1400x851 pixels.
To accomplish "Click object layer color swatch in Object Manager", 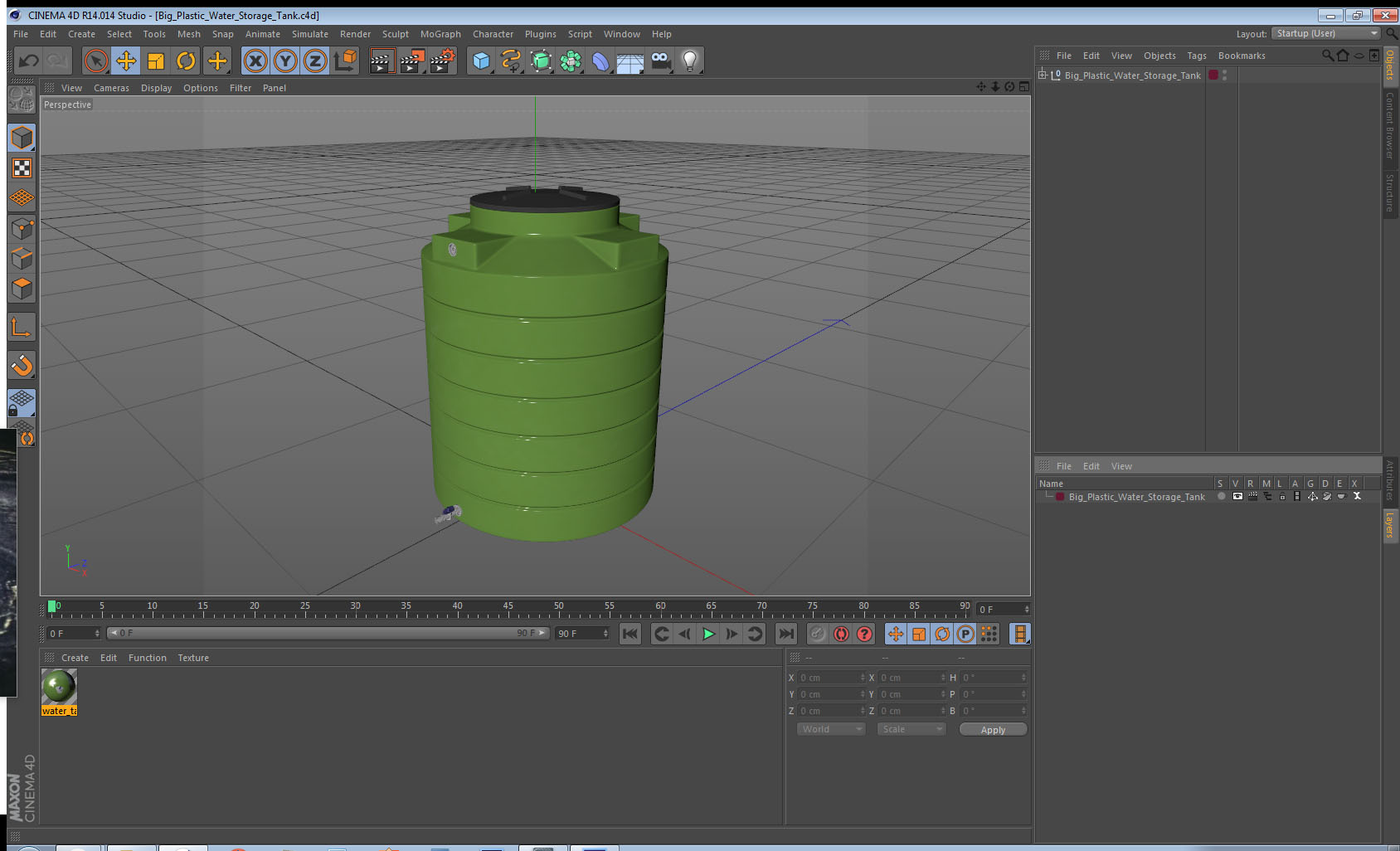I will 1213,75.
